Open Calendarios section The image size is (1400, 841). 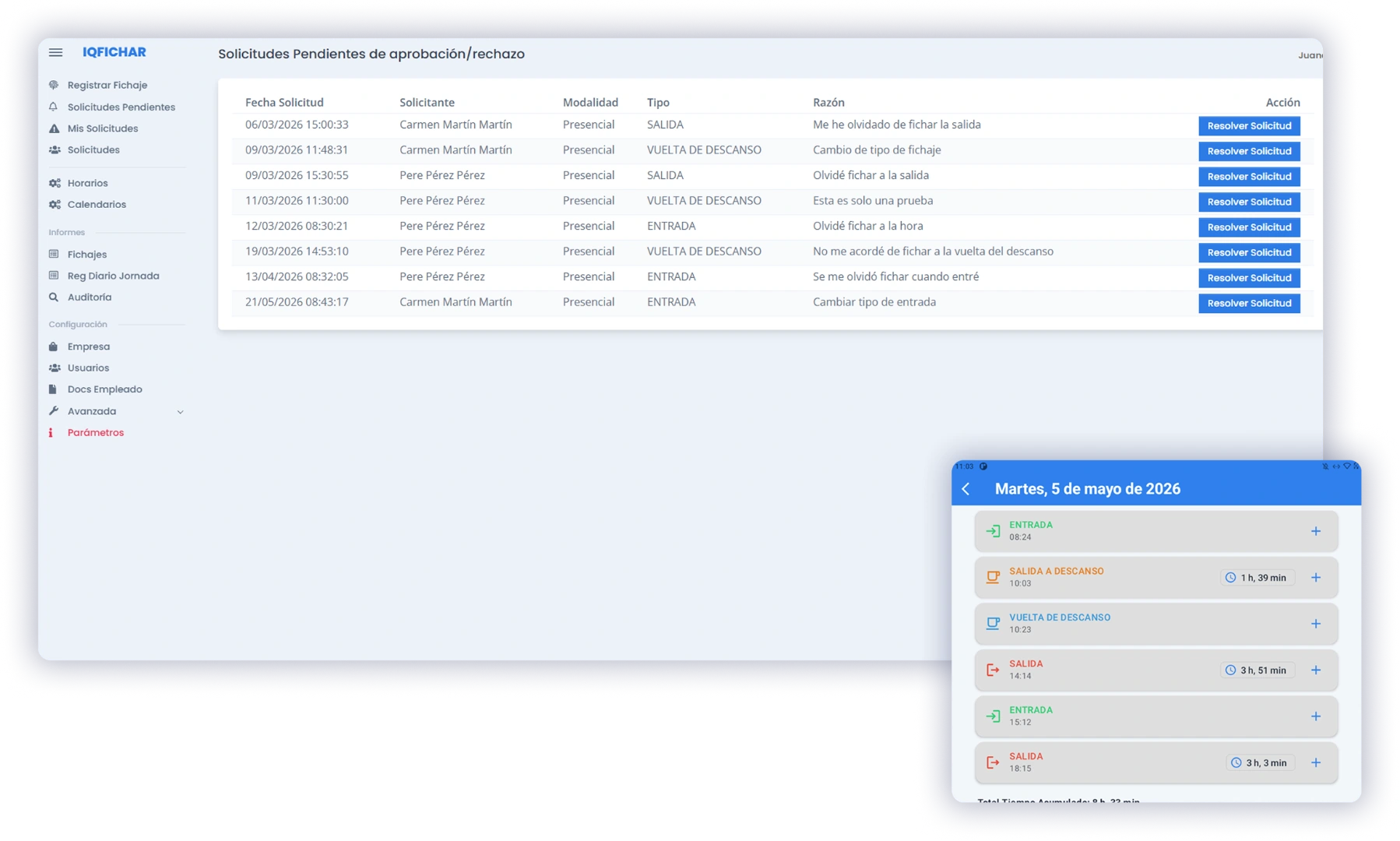tap(97, 204)
